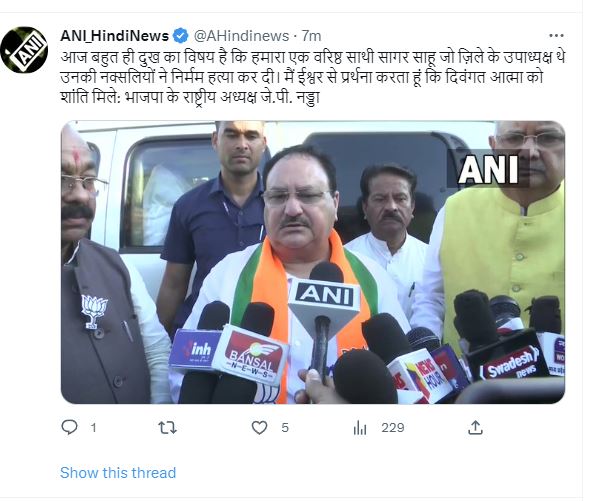Click the ANI watermark on the photo

tap(488, 169)
